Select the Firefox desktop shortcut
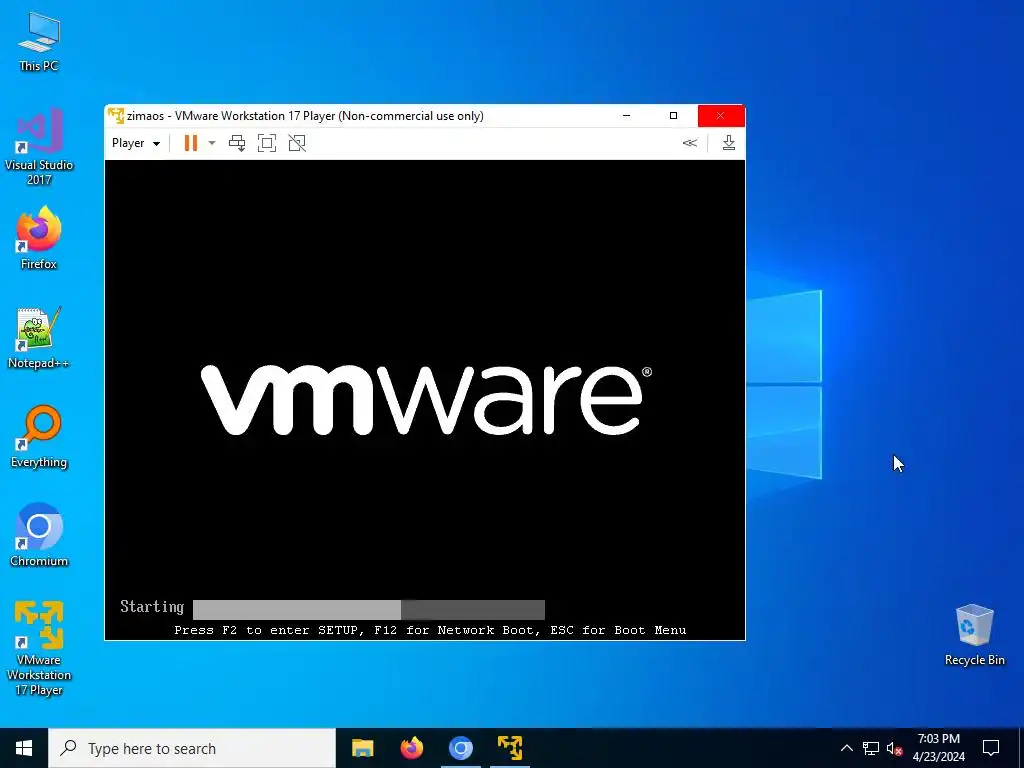The height and width of the screenshot is (768, 1024). pyautogui.click(x=39, y=238)
